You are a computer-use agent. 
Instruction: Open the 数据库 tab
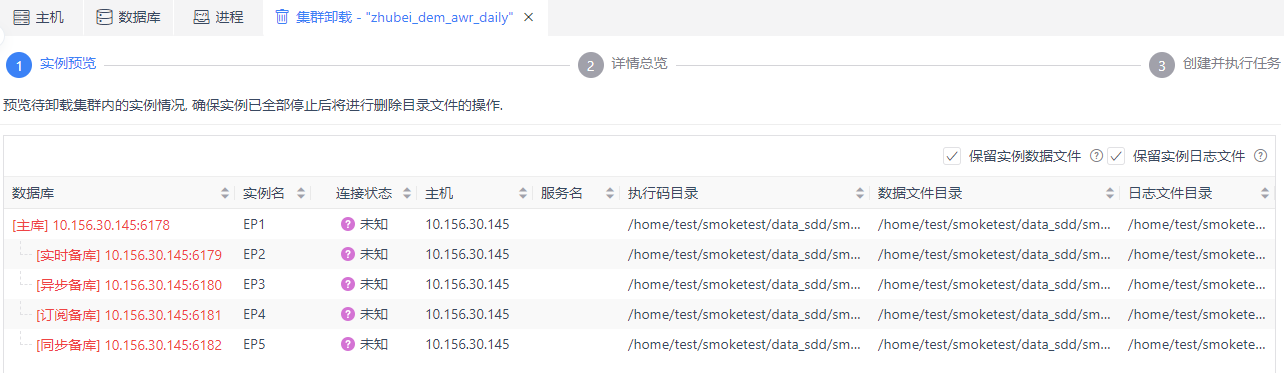(x=128, y=17)
